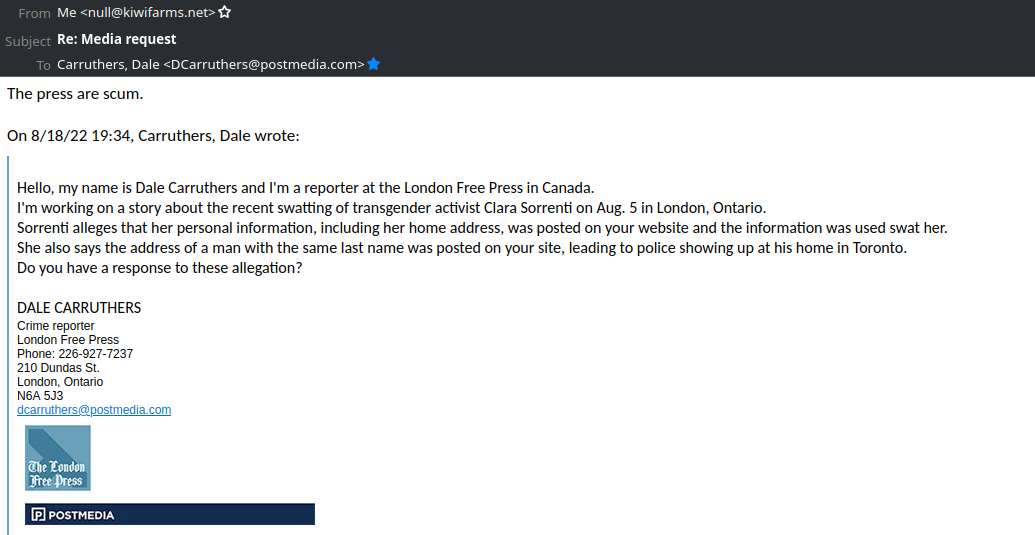This screenshot has width=1035, height=535.
Task: Click the "Subject" header label
Action: (28, 41)
